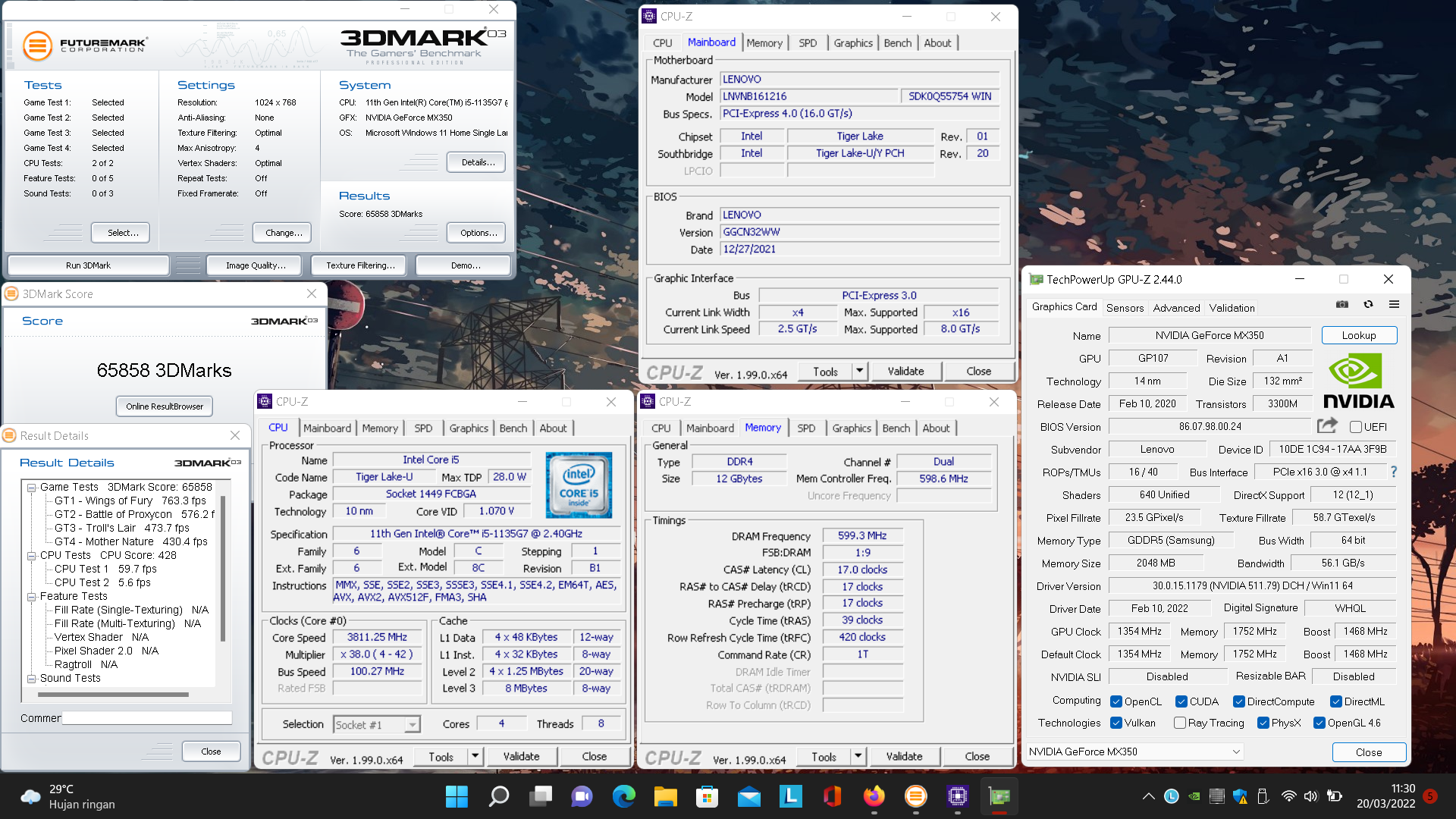Take a GPU-Z screenshot with the camera icon
Image resolution: width=1456 pixels, height=819 pixels.
tap(1342, 304)
